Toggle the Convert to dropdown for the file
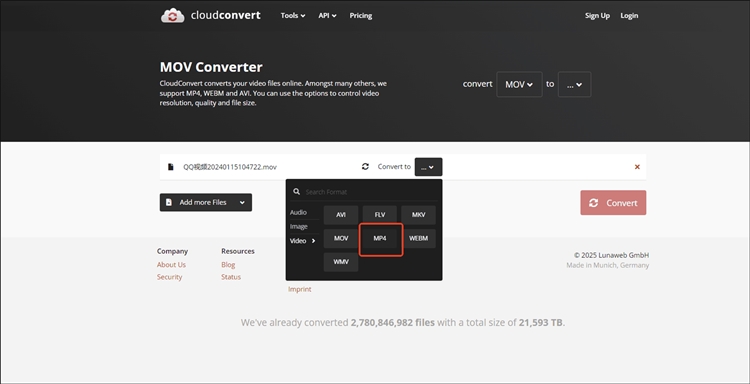Screen dimensions: 750x384 pos(428,167)
